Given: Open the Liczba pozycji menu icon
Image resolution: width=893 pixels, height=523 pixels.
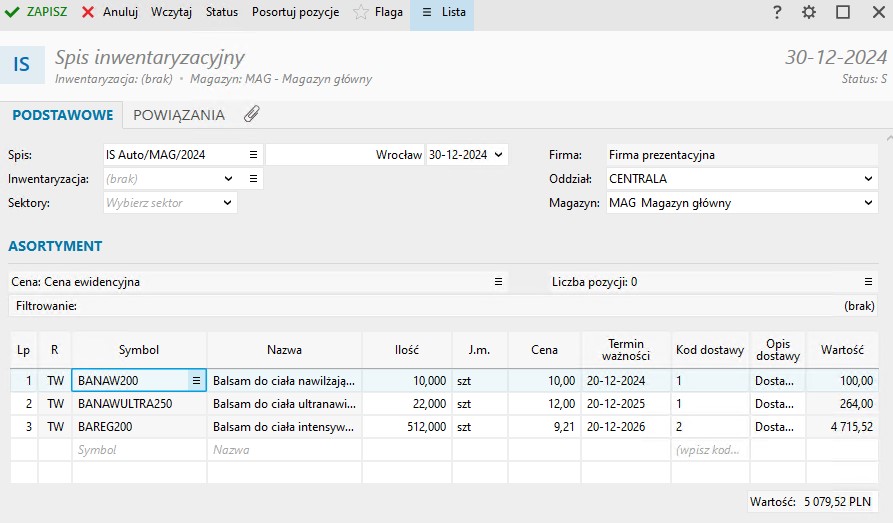Looking at the screenshot, I should (x=869, y=282).
